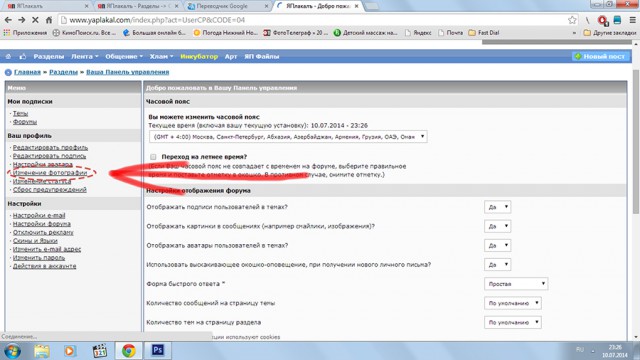The height and width of the screenshot is (360, 640).
Task: Open File Explorer from taskbar
Action: (41, 351)
